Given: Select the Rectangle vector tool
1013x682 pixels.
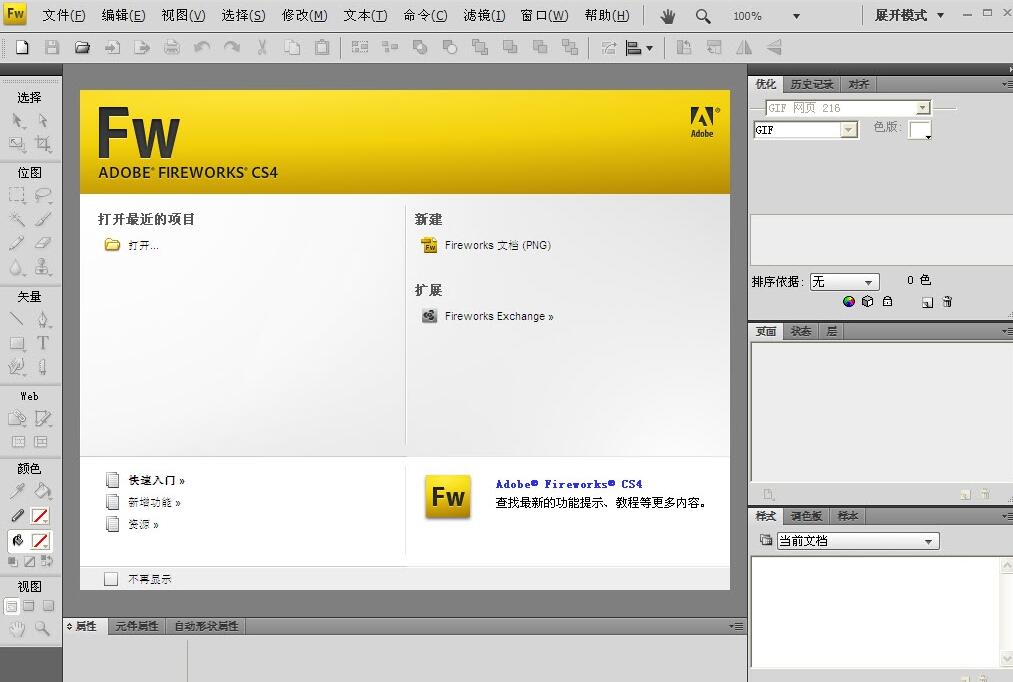Looking at the screenshot, I should pos(17,343).
